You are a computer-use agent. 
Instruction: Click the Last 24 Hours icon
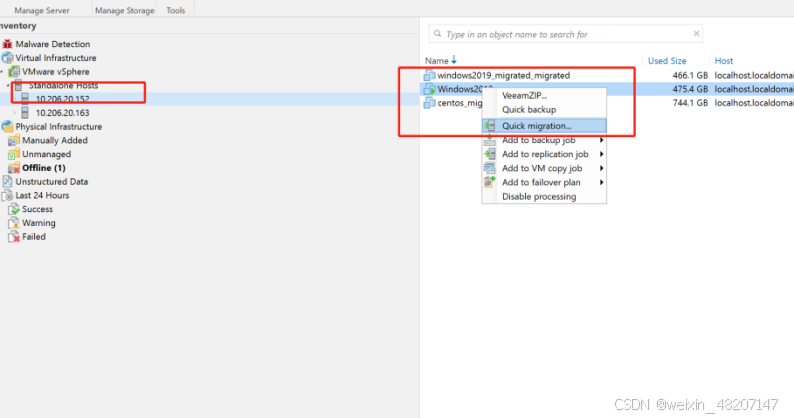[x=7, y=195]
